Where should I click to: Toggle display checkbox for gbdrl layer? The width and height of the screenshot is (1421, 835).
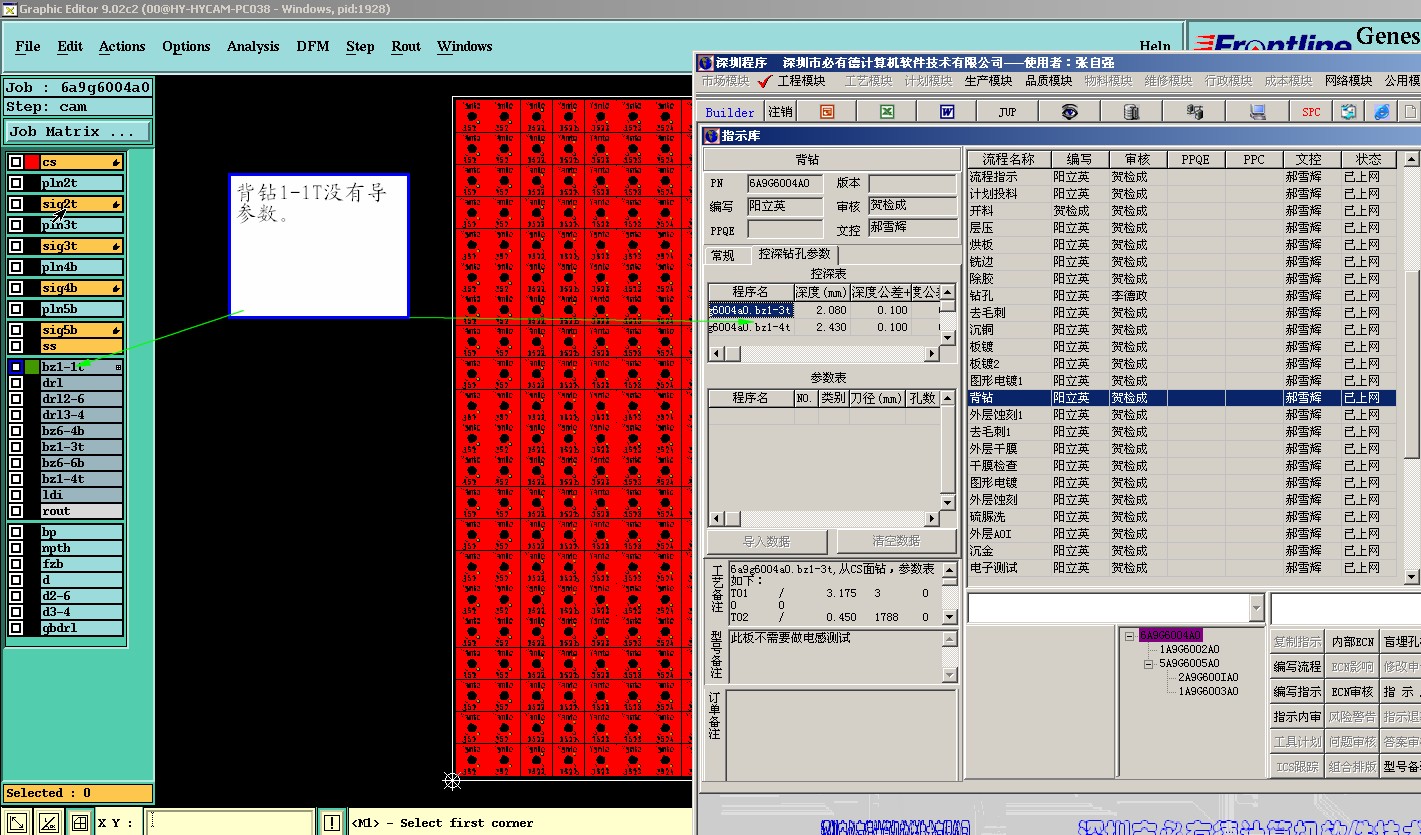[x=16, y=628]
